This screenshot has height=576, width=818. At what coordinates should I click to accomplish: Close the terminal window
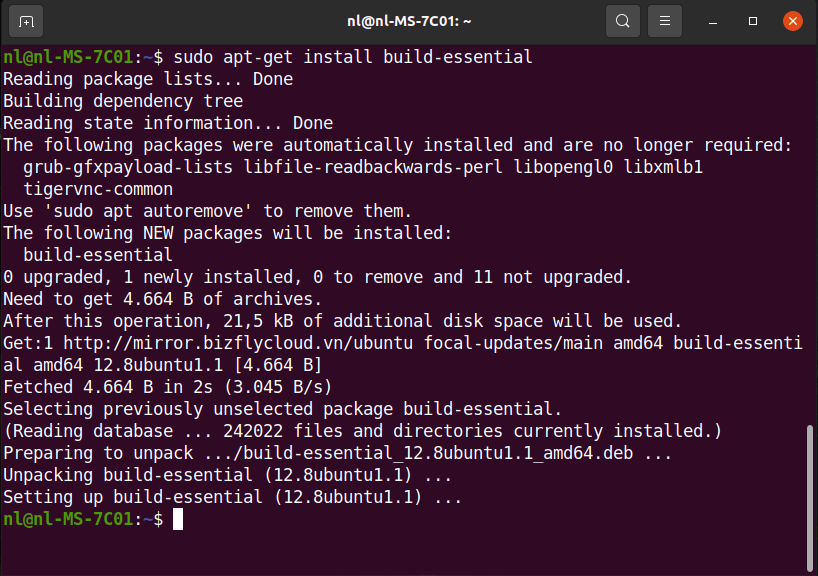[792, 21]
